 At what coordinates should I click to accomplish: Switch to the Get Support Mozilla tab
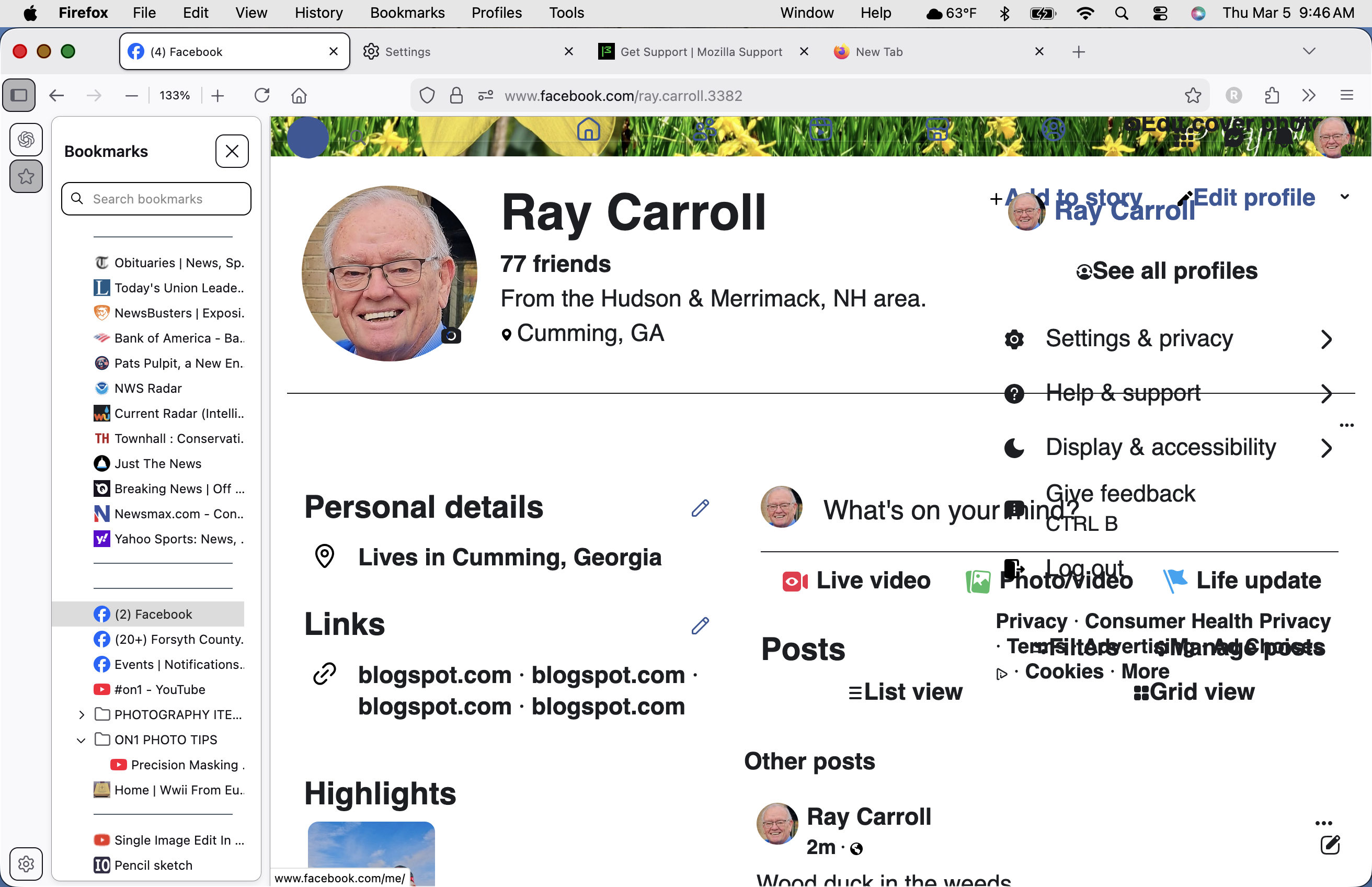[701, 52]
